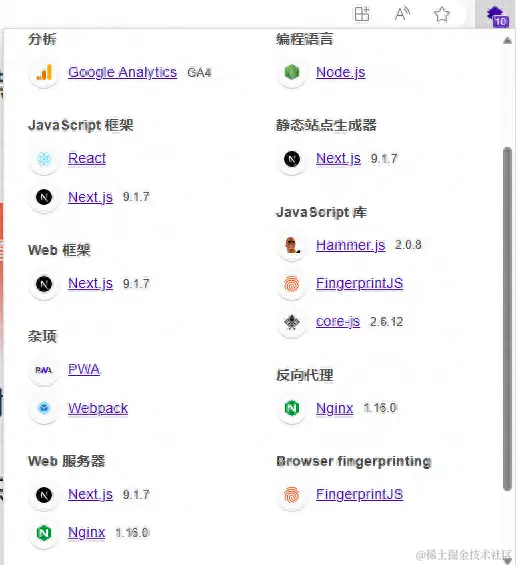
Task: Click the 反向代理 category heading
Action: [304, 375]
